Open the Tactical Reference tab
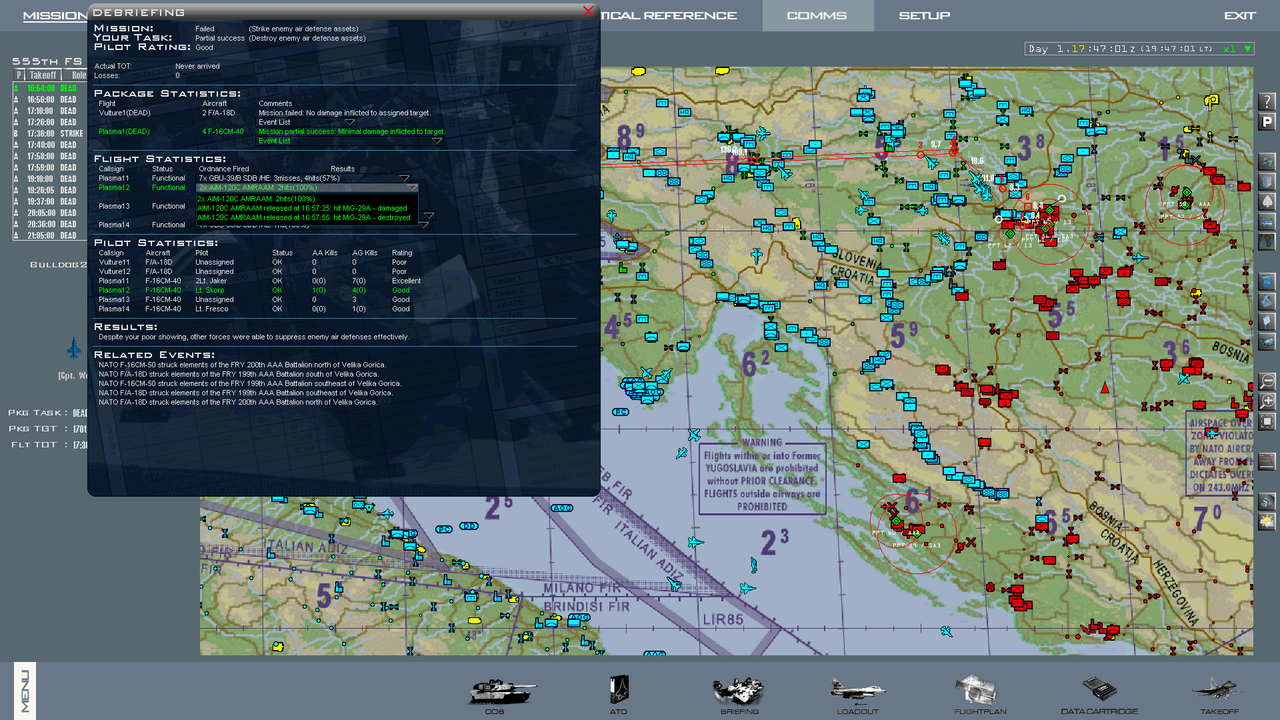Image resolution: width=1280 pixels, height=720 pixels. coord(669,15)
